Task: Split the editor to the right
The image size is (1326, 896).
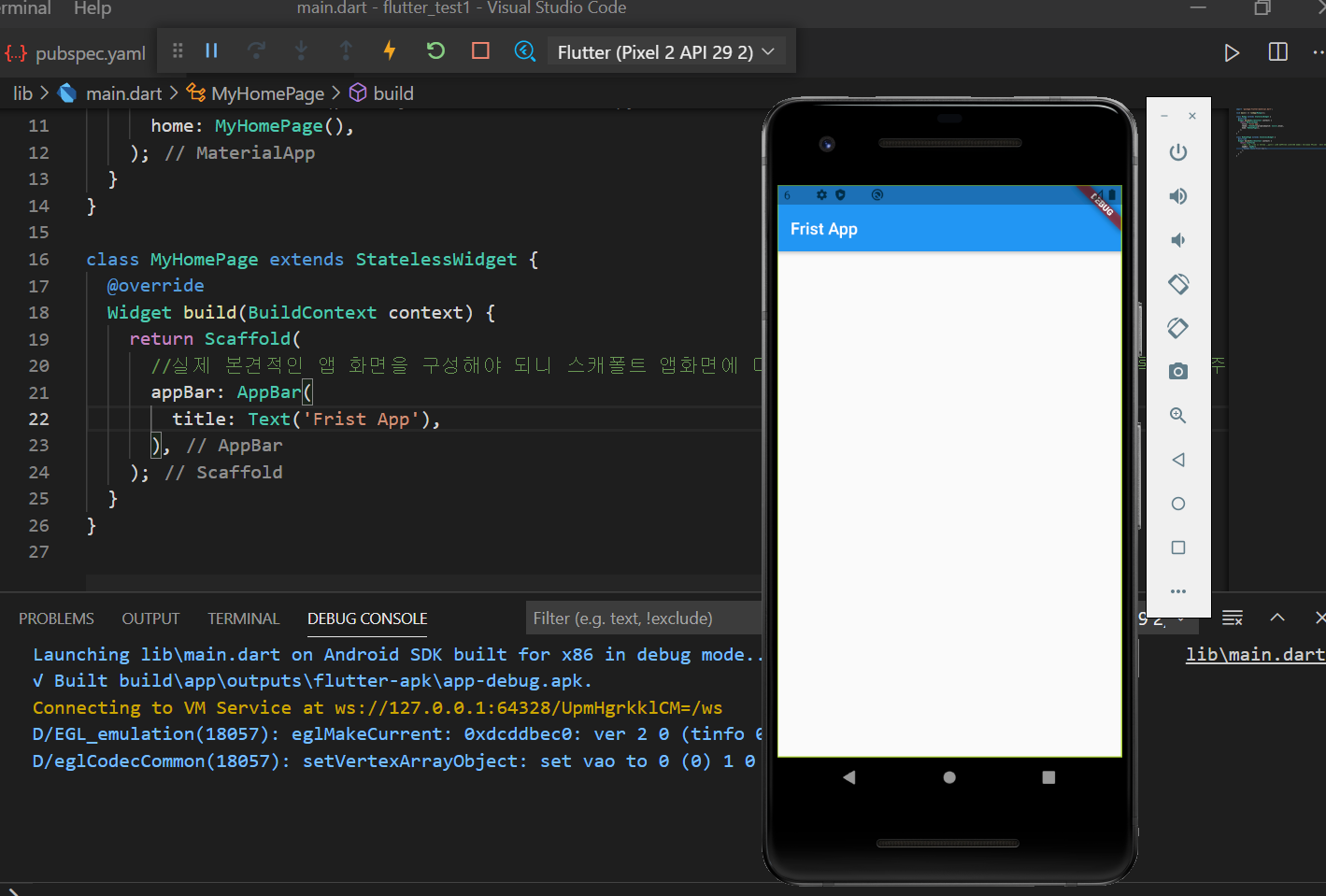Action: [1278, 52]
